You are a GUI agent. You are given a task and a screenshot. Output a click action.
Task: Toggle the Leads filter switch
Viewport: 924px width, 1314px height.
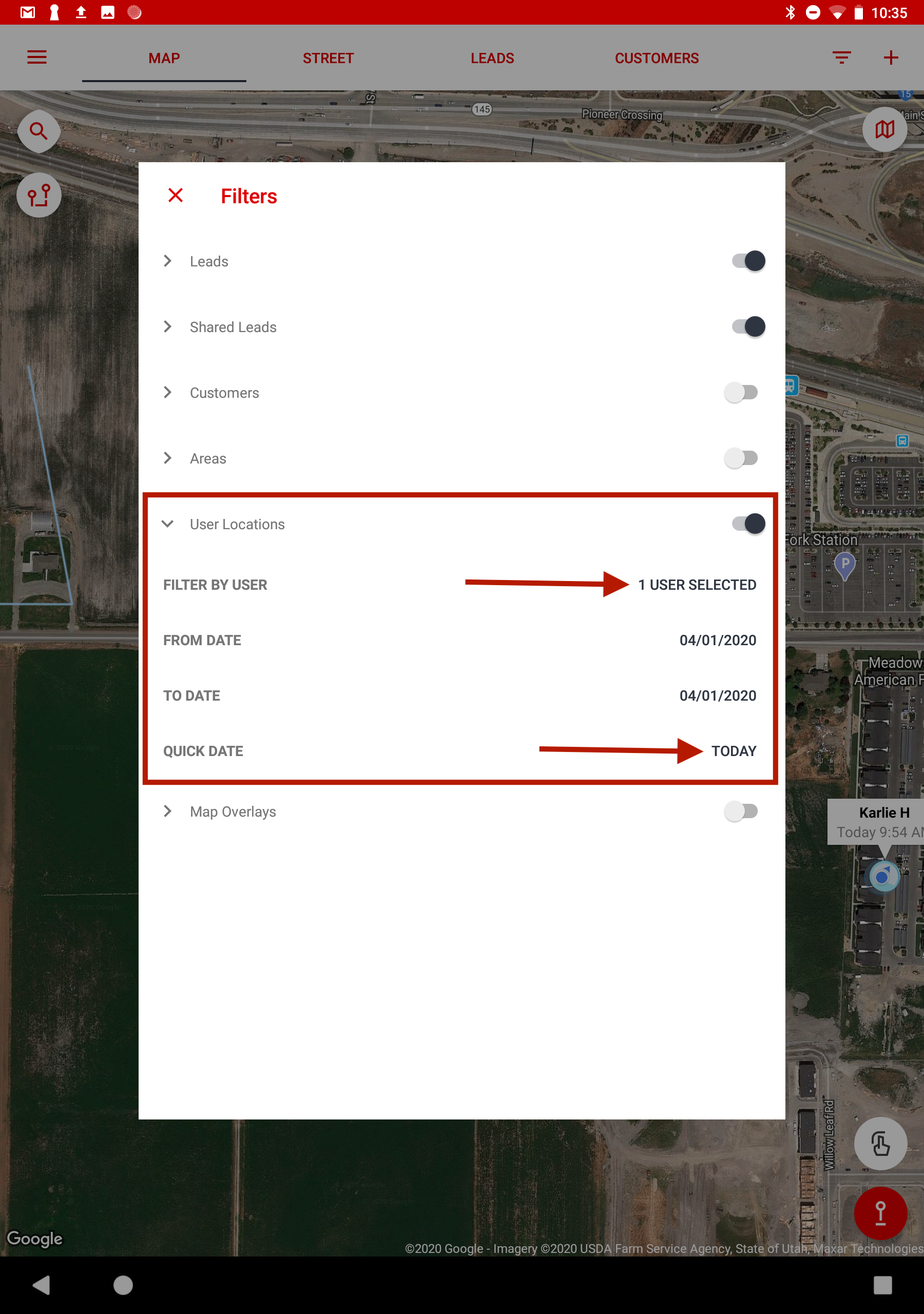(748, 261)
